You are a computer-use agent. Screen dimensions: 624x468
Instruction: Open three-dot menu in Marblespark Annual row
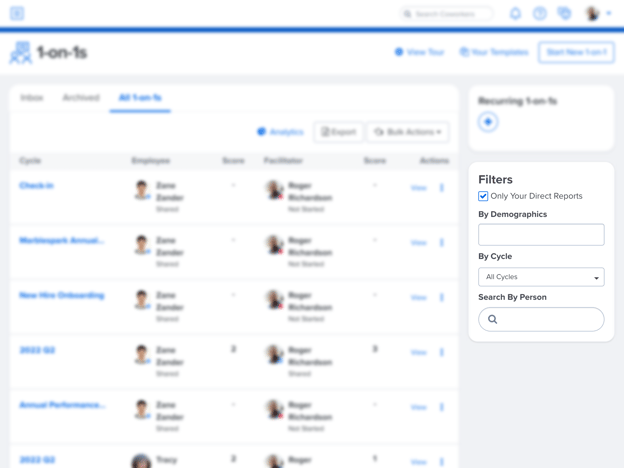pos(442,242)
